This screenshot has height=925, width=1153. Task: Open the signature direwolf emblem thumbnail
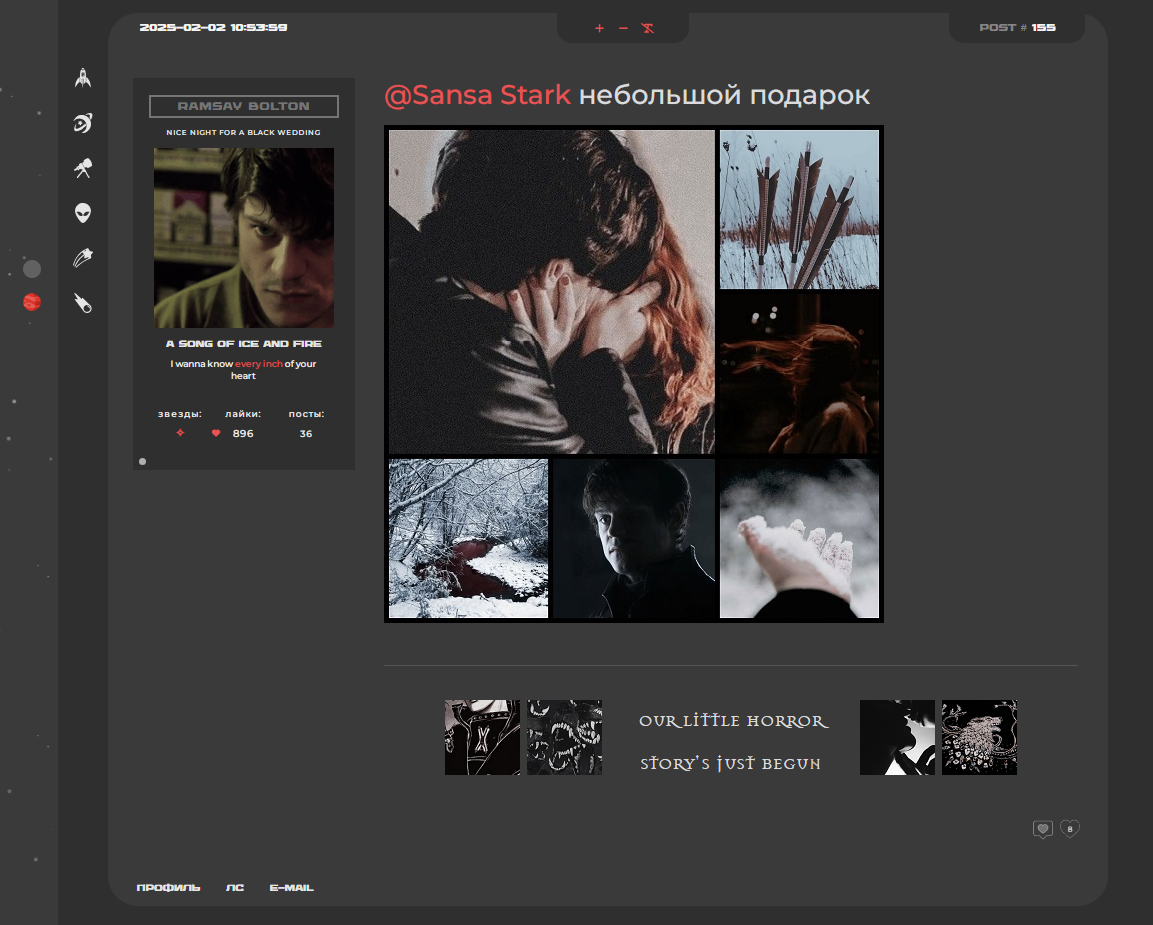[x=979, y=738]
